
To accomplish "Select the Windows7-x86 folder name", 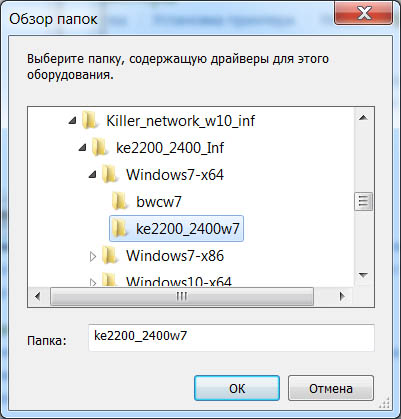I will tap(175, 256).
